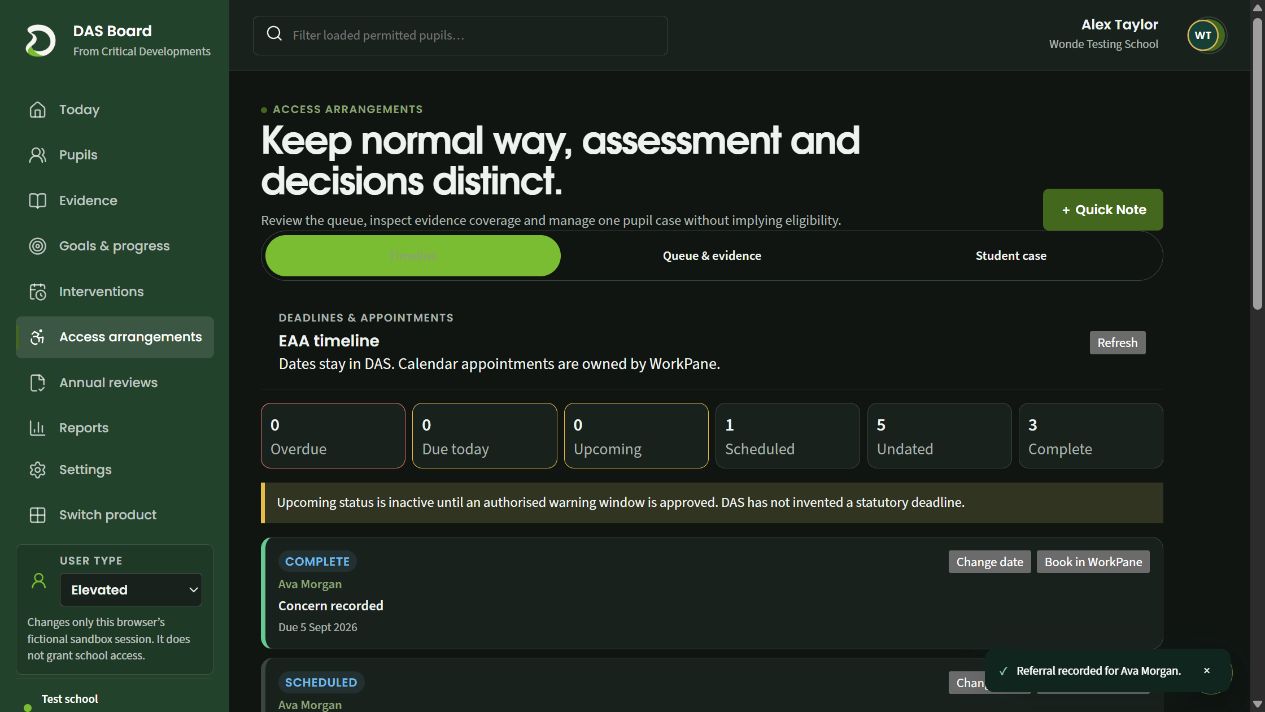Image resolution: width=1265 pixels, height=712 pixels.
Task: Navigate to Interventions
Action: 115,292
